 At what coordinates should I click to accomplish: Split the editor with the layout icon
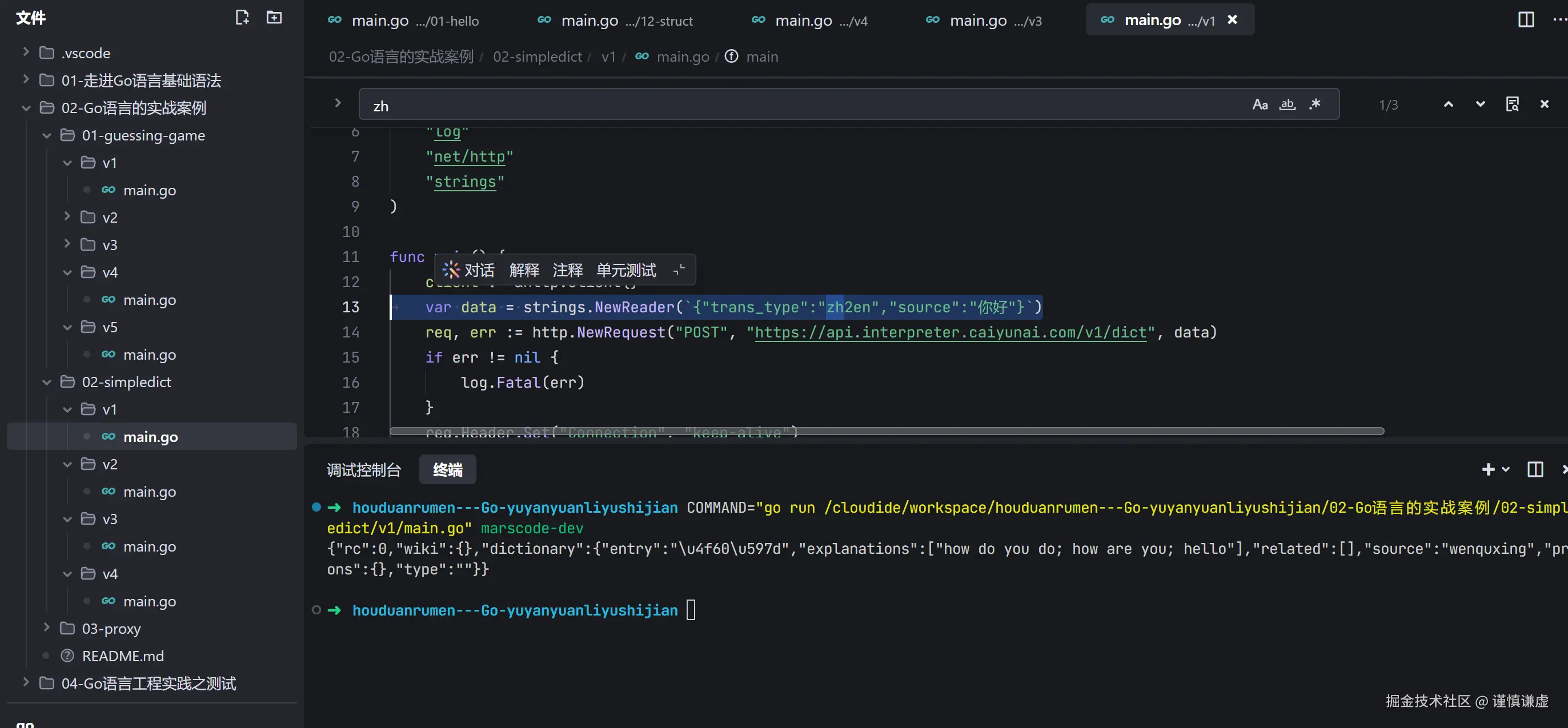pos(1525,19)
